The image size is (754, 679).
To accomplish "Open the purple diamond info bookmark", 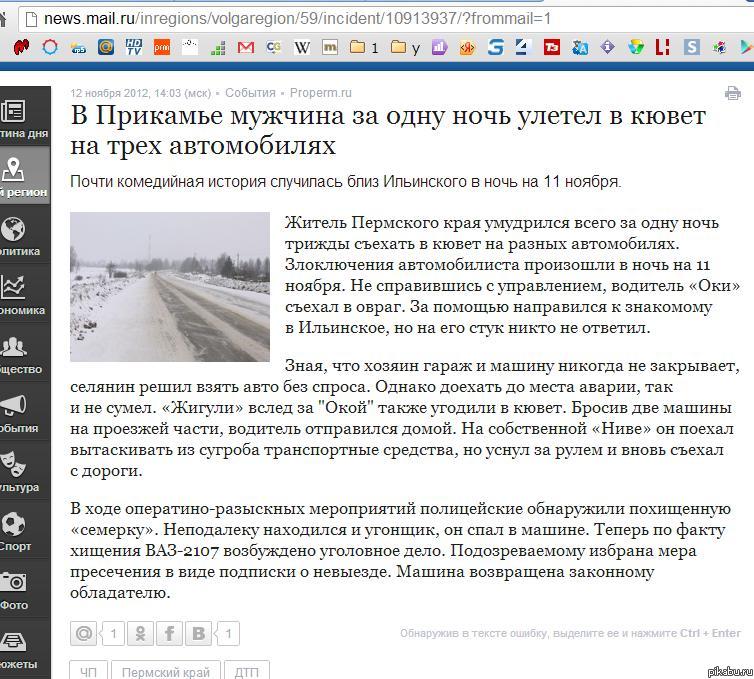I will coord(608,47).
